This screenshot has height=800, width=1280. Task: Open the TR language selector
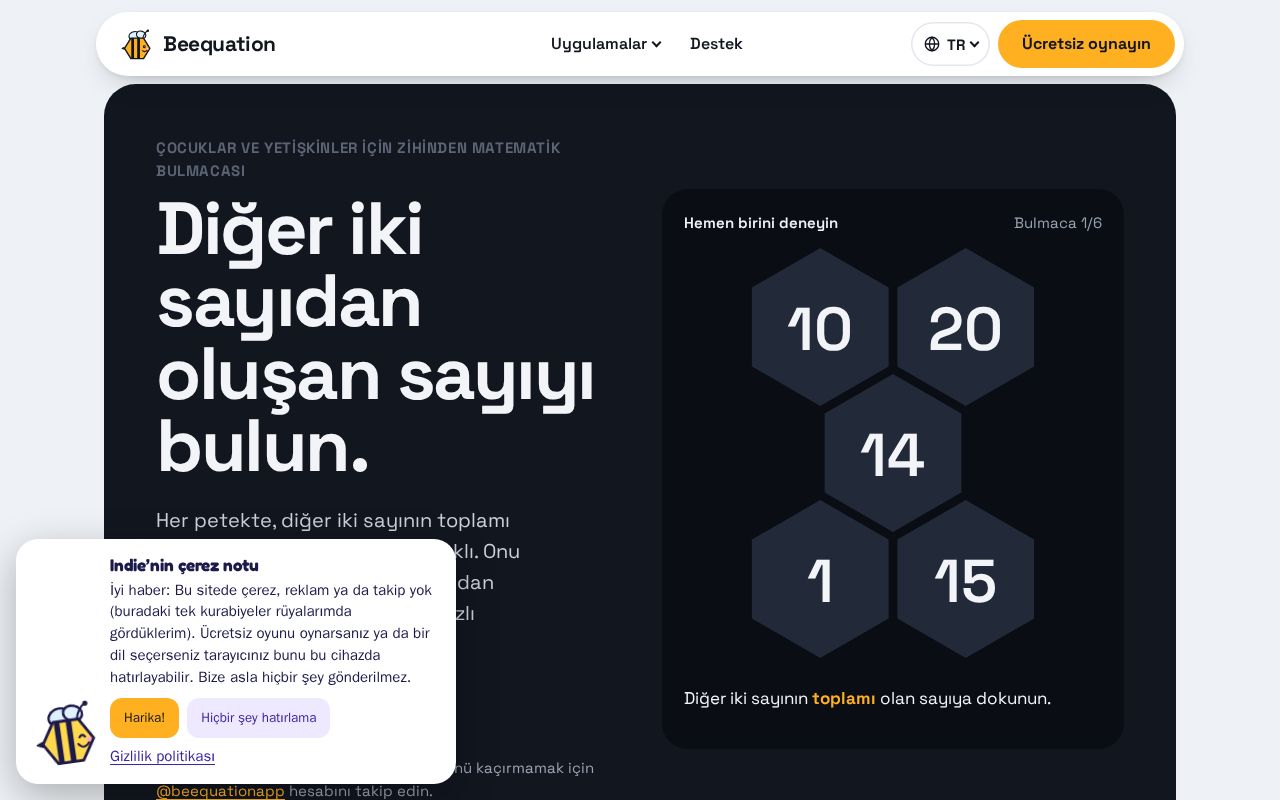[950, 44]
